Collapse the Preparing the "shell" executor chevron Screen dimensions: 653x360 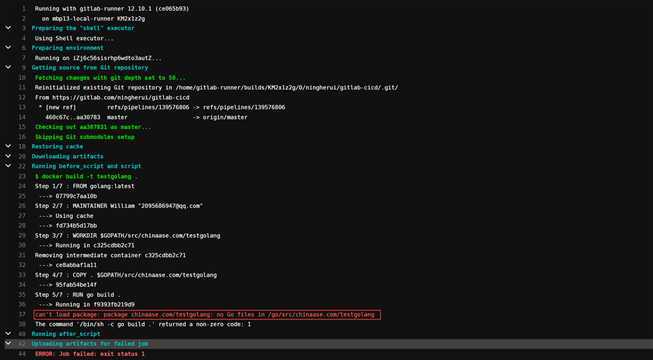[8, 28]
